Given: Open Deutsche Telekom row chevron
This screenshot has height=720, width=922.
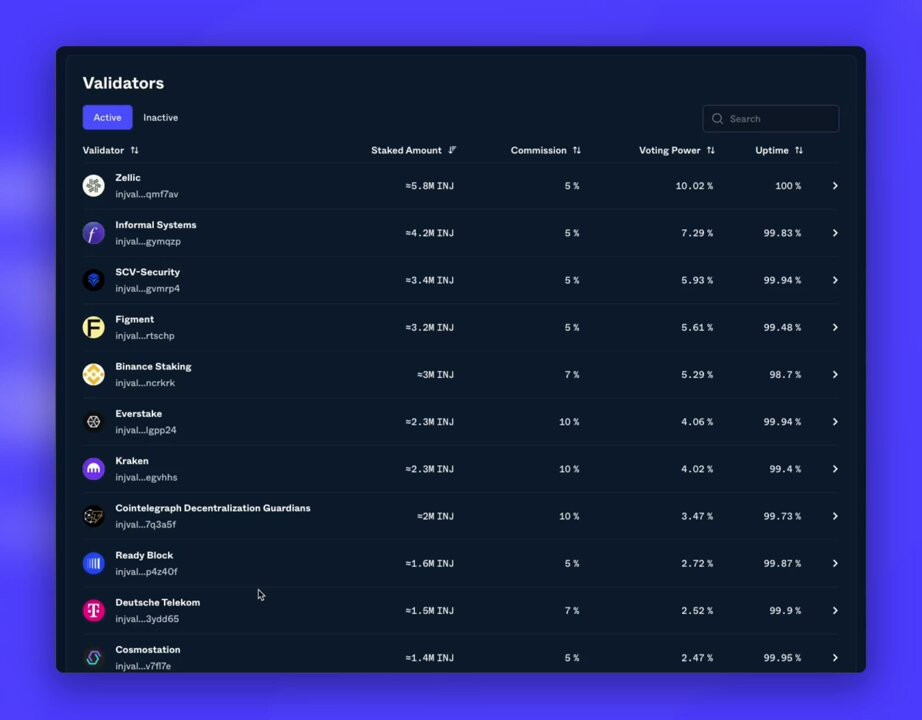Looking at the screenshot, I should point(835,611).
